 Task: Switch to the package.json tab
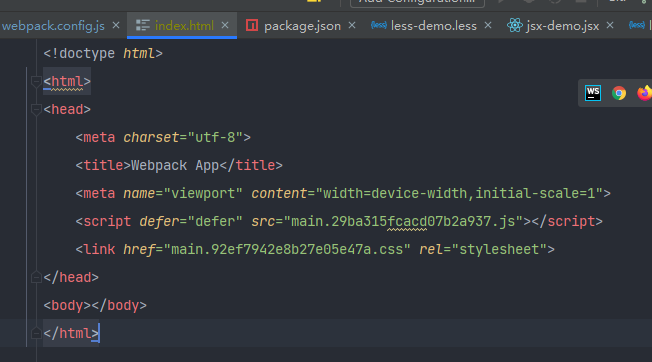tap(302, 26)
